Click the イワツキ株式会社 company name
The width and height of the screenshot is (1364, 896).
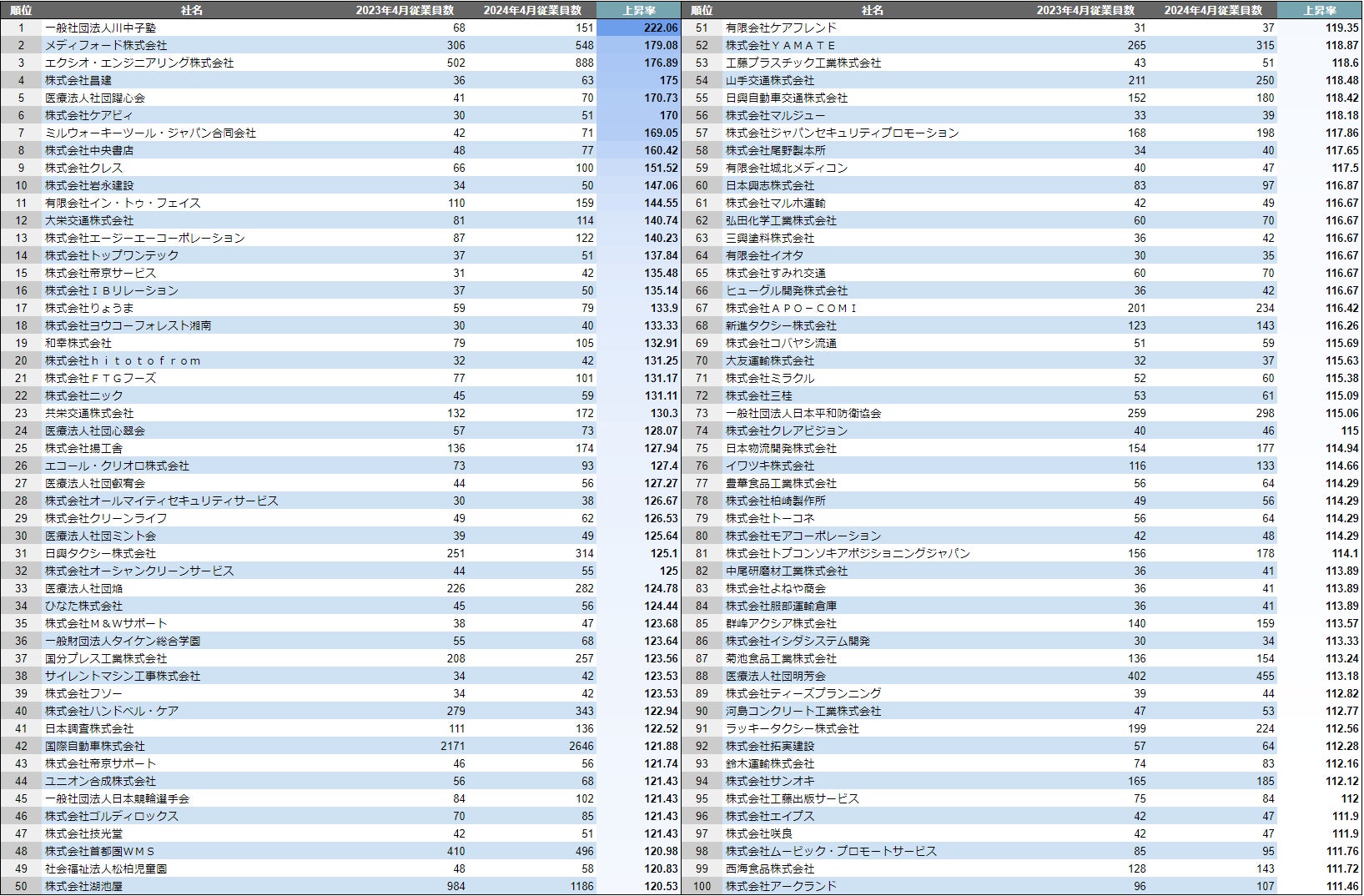click(770, 466)
